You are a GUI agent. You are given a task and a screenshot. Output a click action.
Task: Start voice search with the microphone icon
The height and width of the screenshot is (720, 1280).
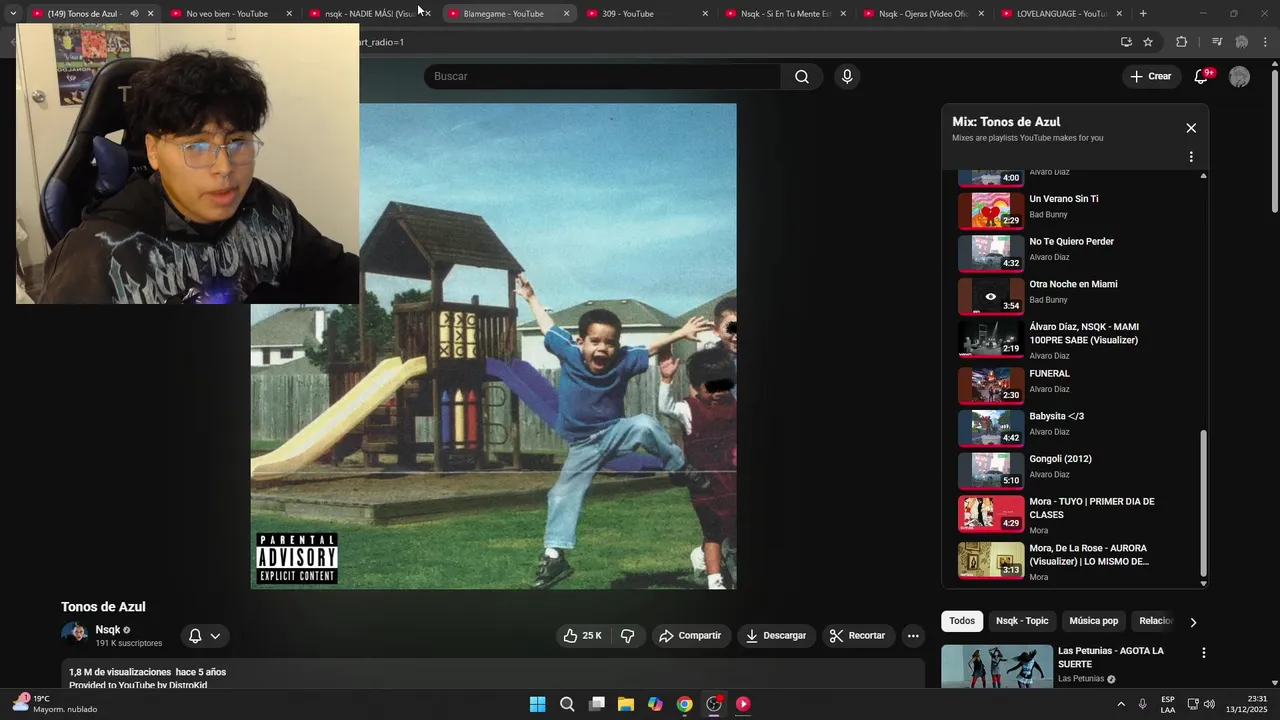(847, 77)
